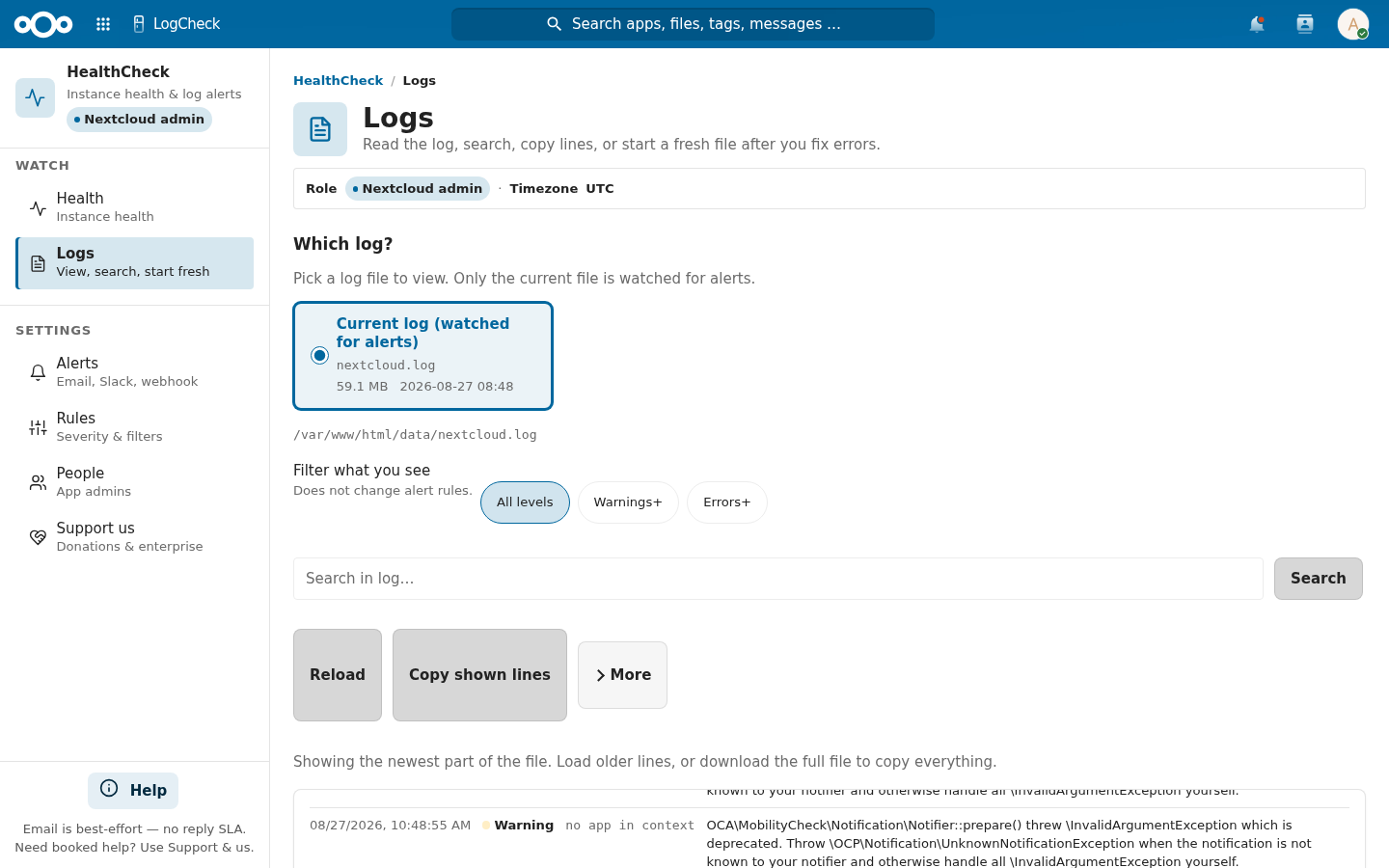Select the Current log radio button
Screen dimensions: 1389x868
[x=320, y=356]
